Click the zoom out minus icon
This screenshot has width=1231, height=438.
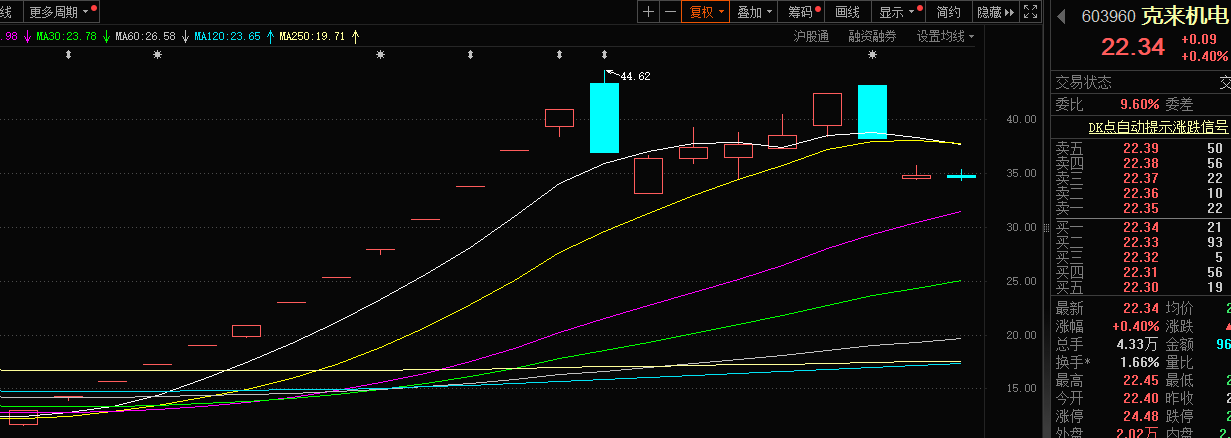click(670, 12)
